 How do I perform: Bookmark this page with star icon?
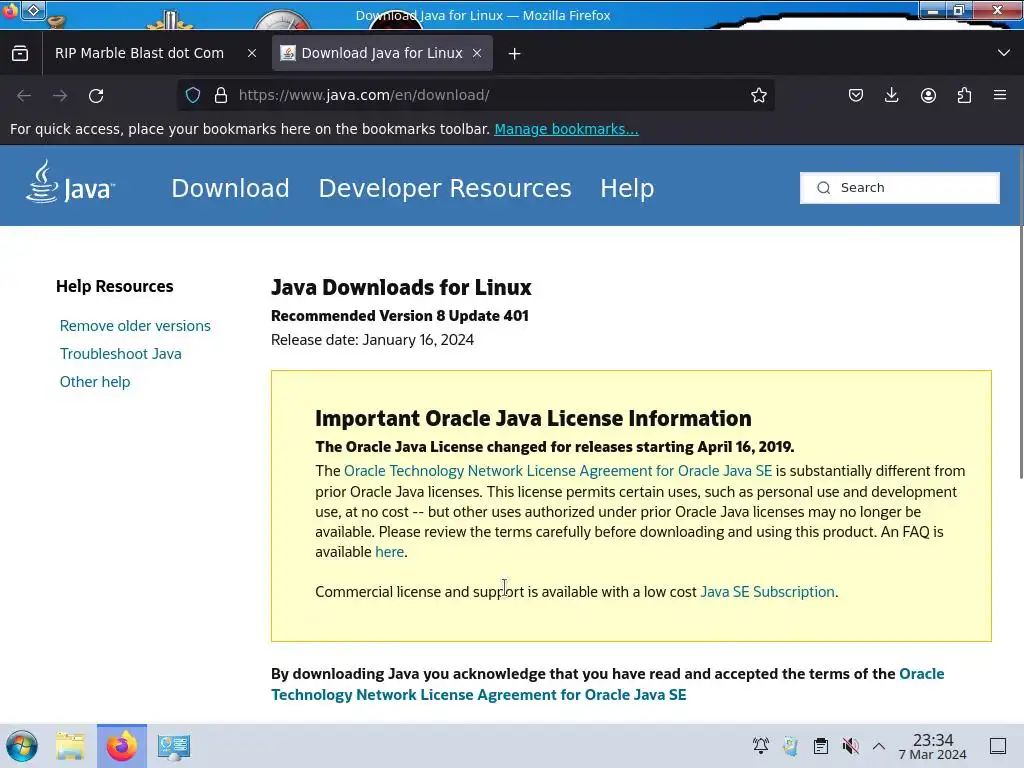tap(758, 95)
